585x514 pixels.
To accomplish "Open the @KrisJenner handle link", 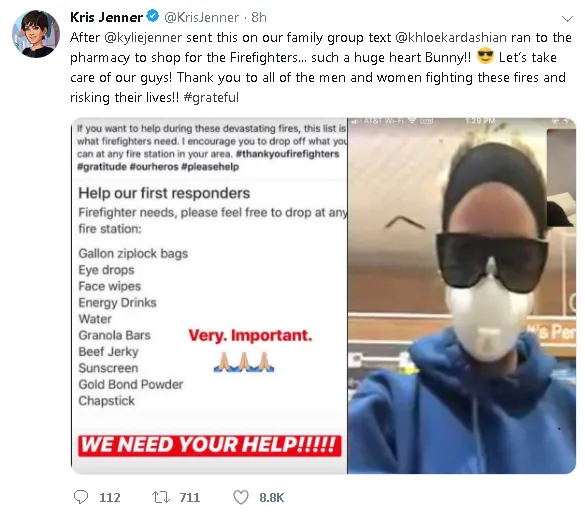I will [x=201, y=17].
